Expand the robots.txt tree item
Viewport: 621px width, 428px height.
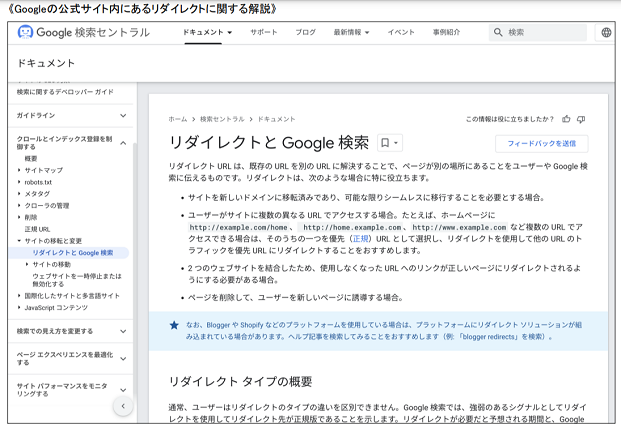point(19,182)
